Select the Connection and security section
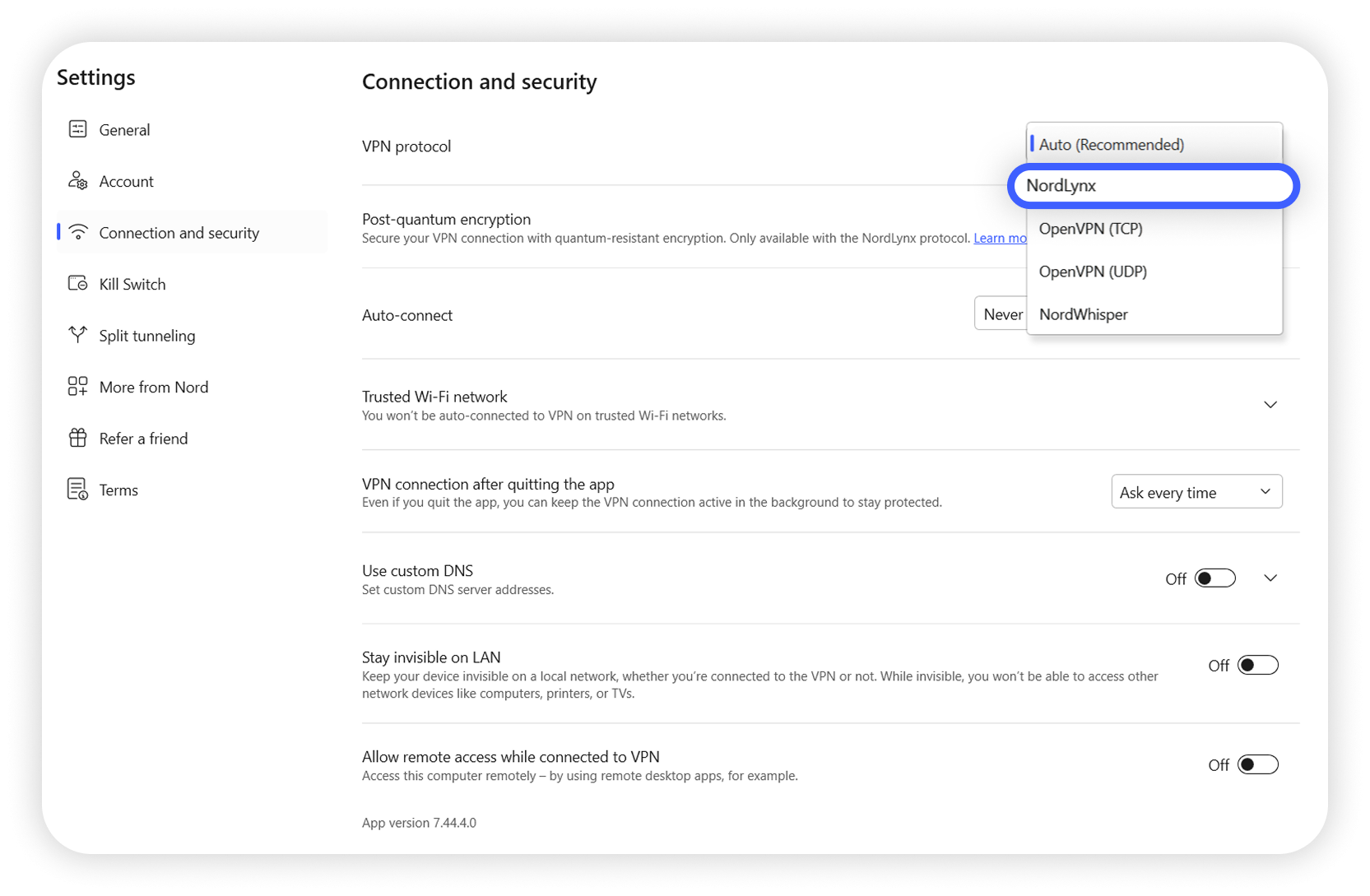The image size is (1370, 896). click(193, 233)
